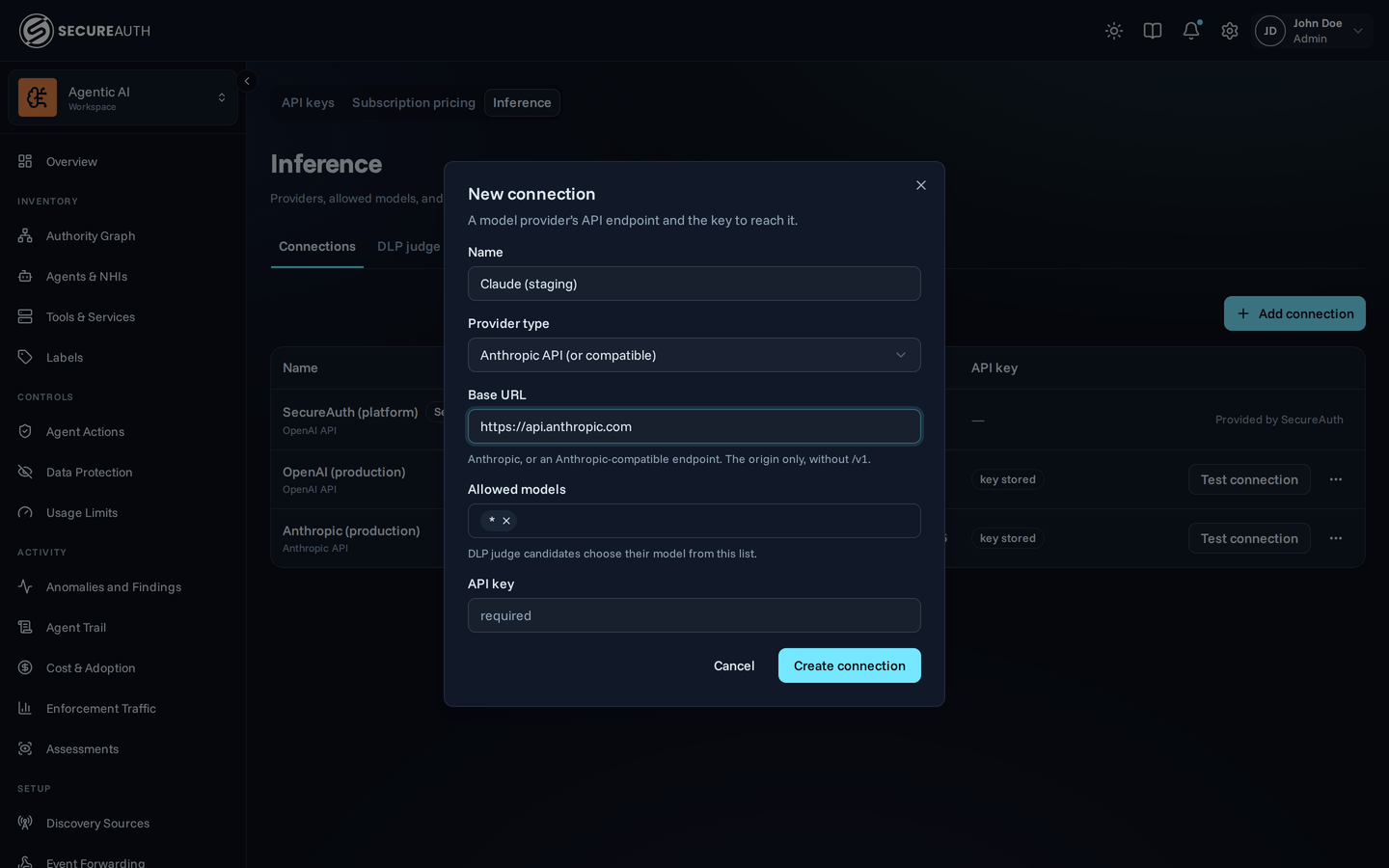Open settings gear icon

pyautogui.click(x=1230, y=31)
